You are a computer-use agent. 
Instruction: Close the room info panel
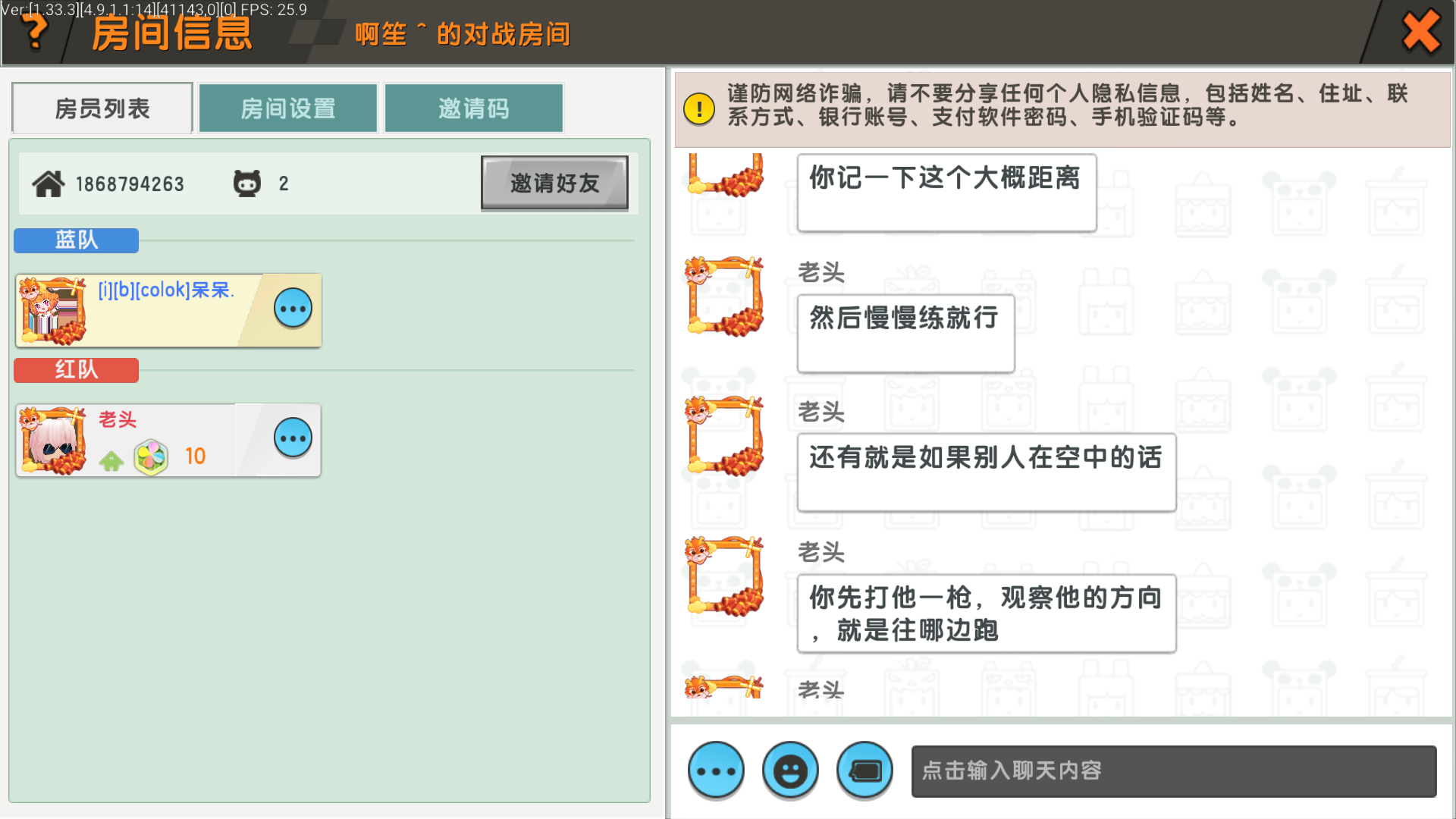[1420, 32]
